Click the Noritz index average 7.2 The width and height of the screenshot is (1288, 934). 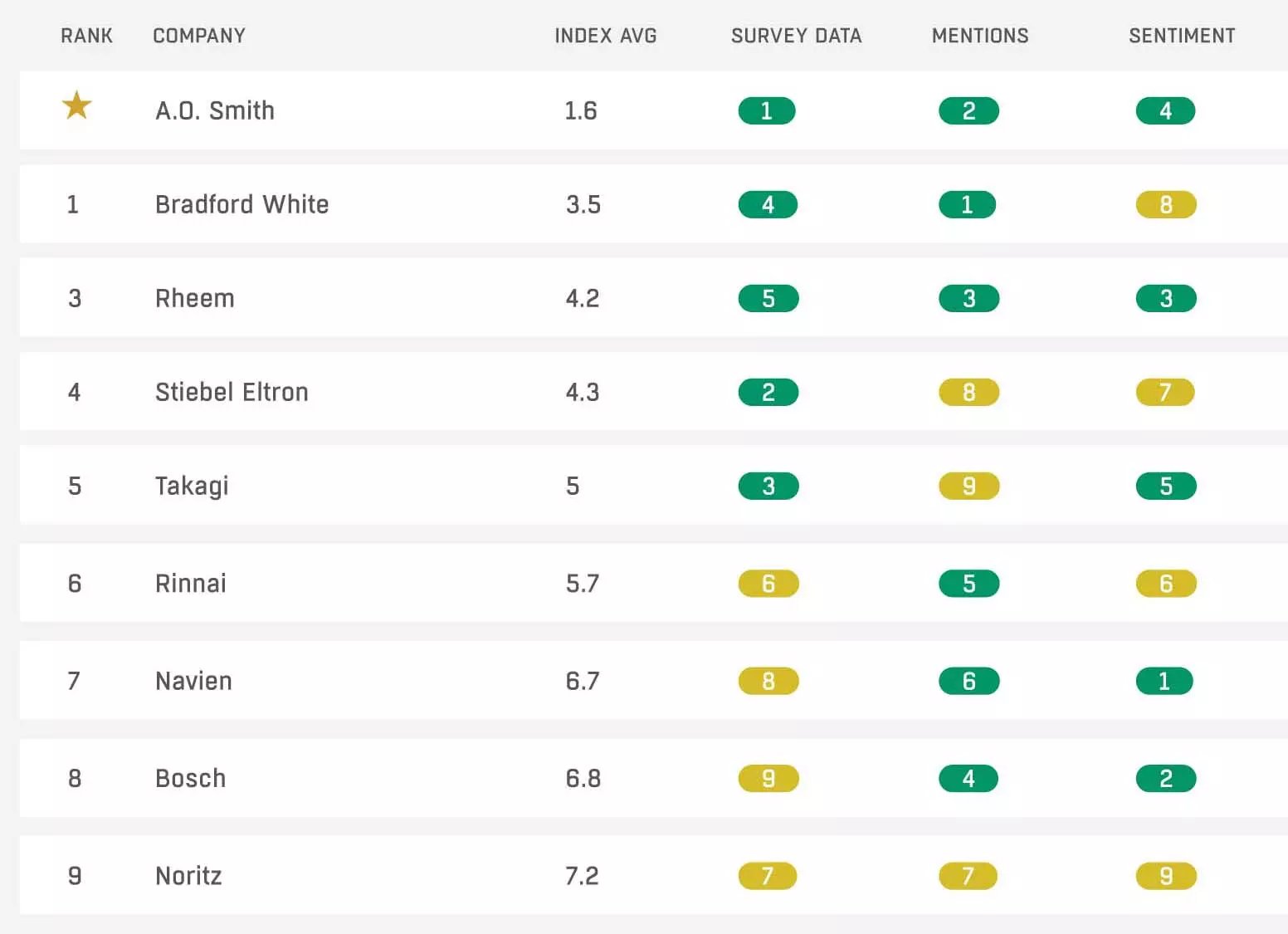tap(582, 876)
